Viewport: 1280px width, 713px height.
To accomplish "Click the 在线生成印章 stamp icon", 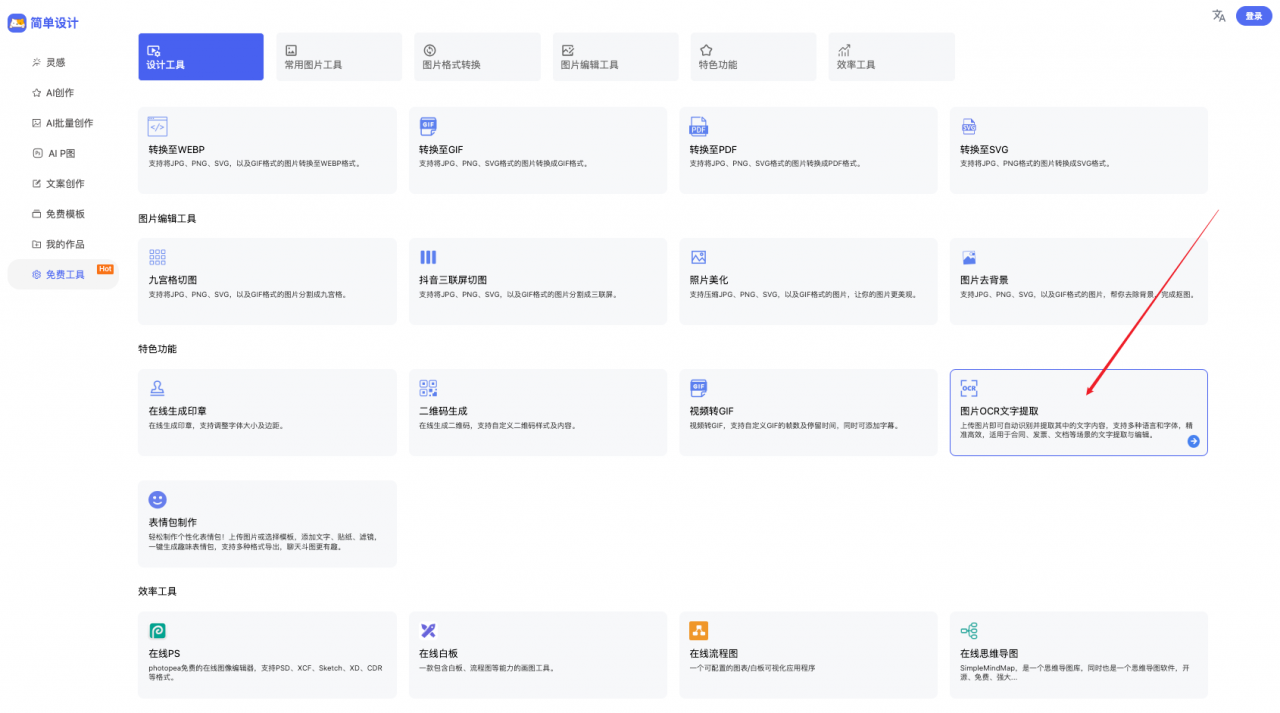I will tap(157, 388).
